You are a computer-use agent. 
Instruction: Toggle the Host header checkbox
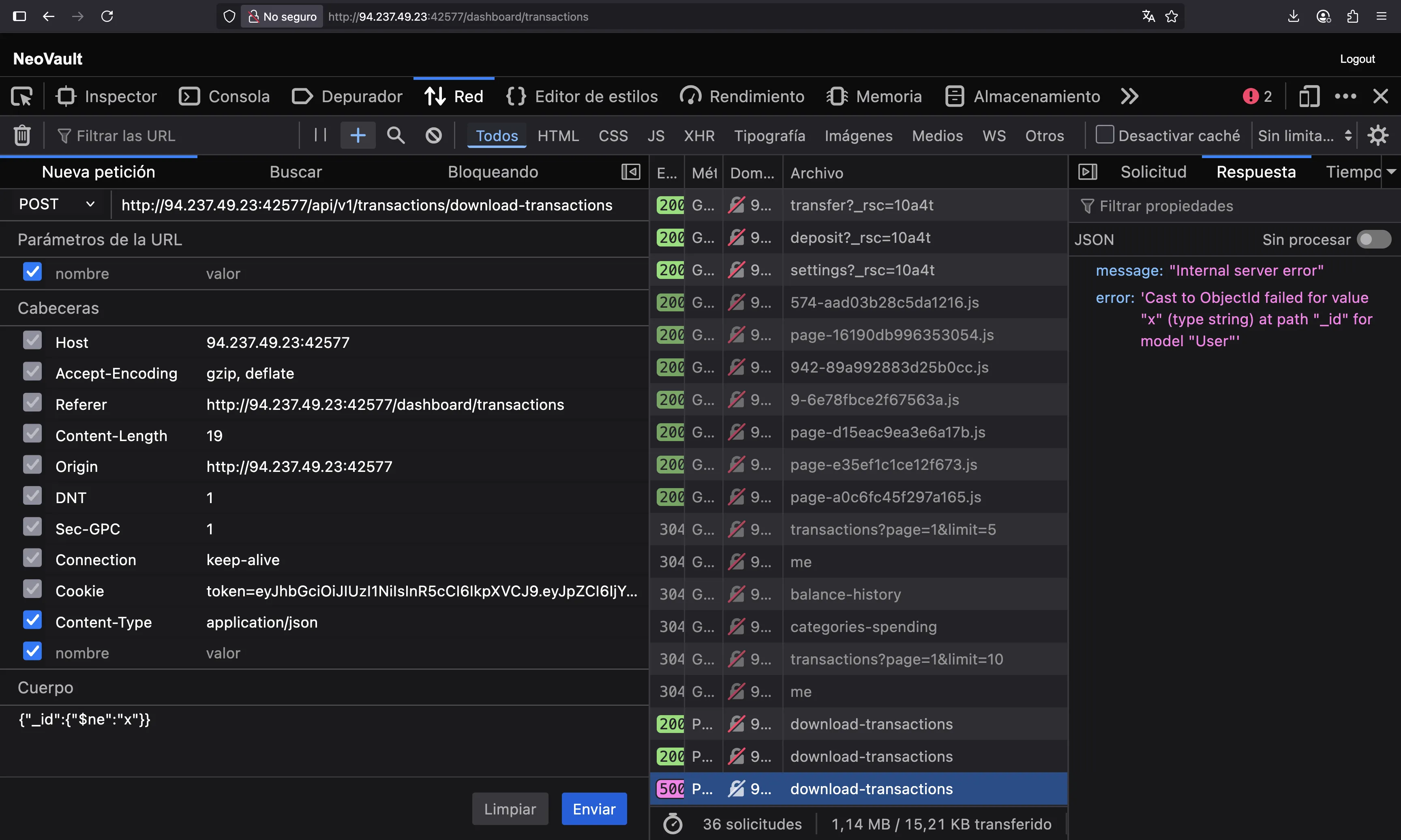pyautogui.click(x=32, y=341)
